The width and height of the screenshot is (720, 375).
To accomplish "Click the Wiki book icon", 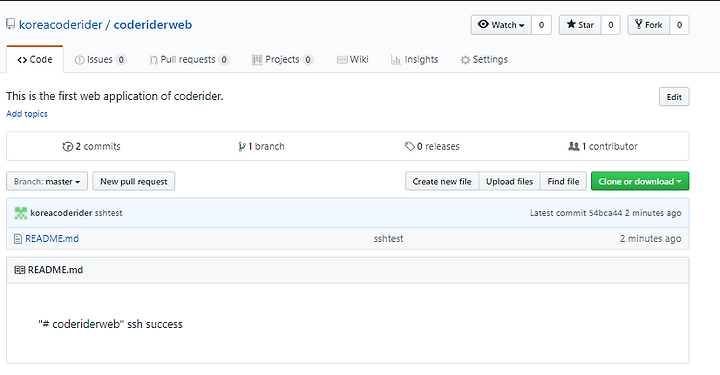I will [x=342, y=60].
